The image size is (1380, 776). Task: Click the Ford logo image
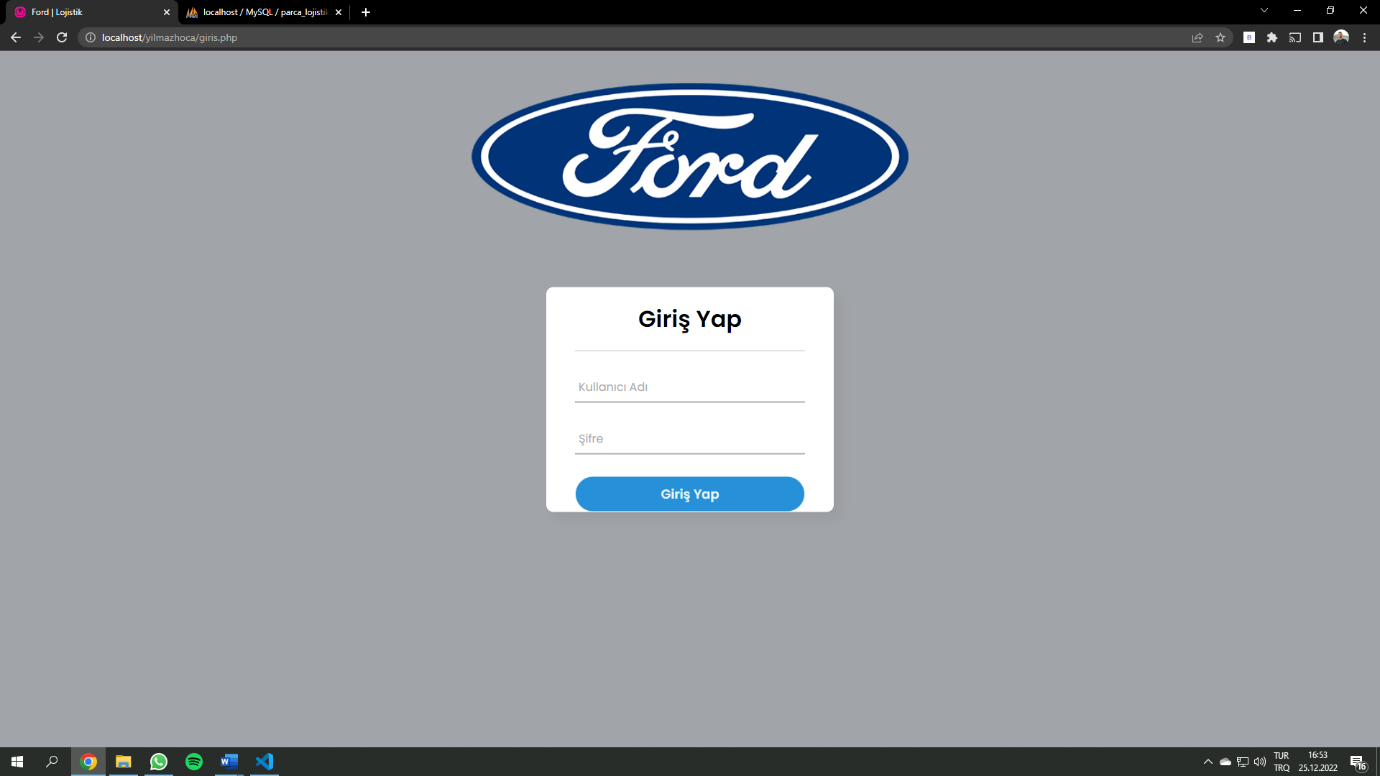coord(689,157)
